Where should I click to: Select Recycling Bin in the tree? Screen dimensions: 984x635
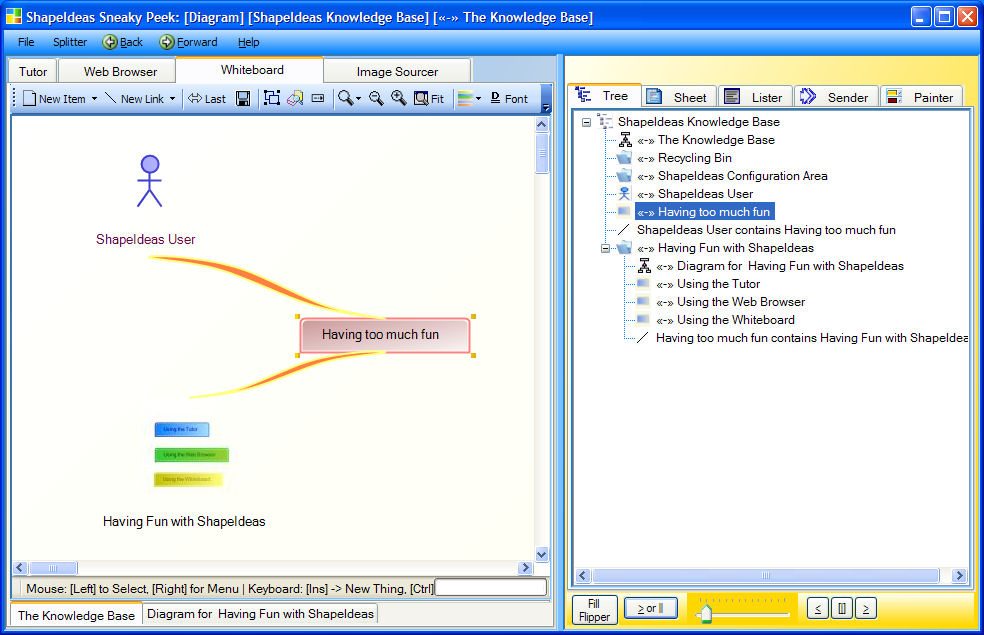[x=695, y=158]
